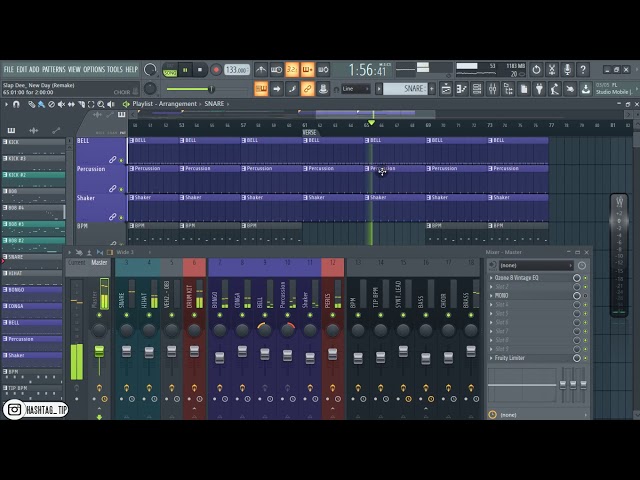
Task: Open the help question mark icon
Action: pos(583,70)
